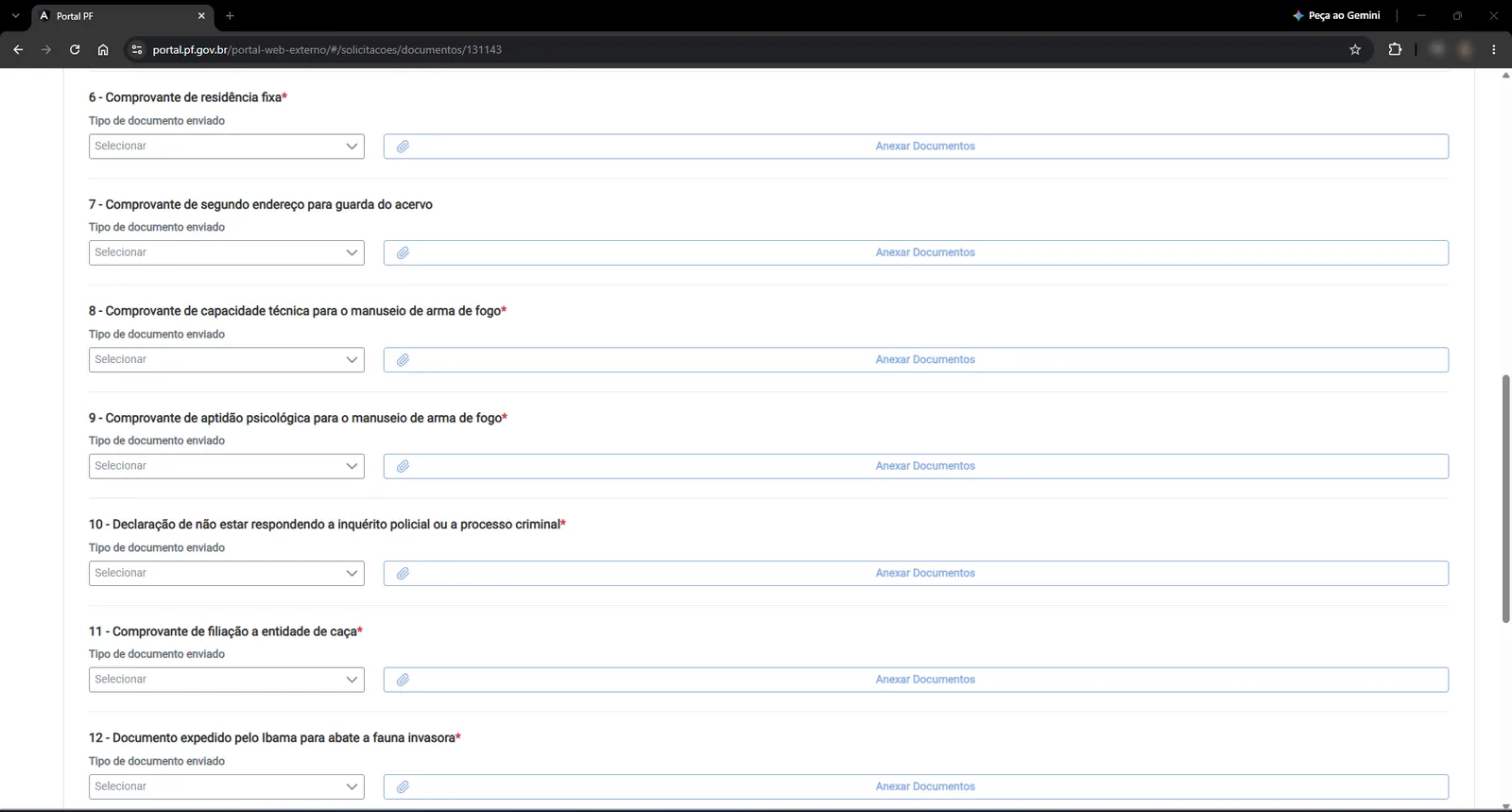Click Anexar Documentos for capacidade técnica
This screenshot has height=812, width=1512.
(916, 359)
